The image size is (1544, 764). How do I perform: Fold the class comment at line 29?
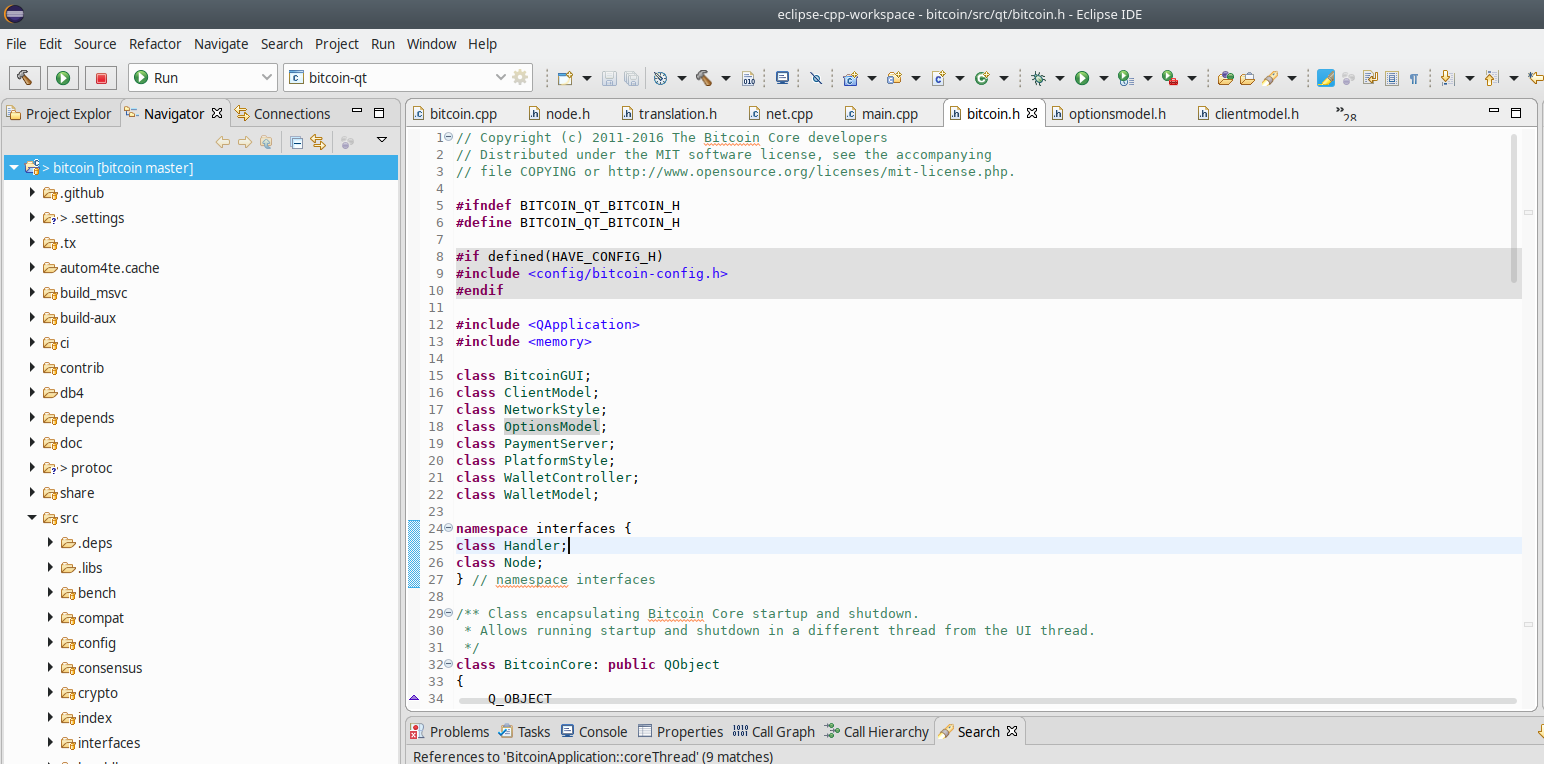[448, 613]
